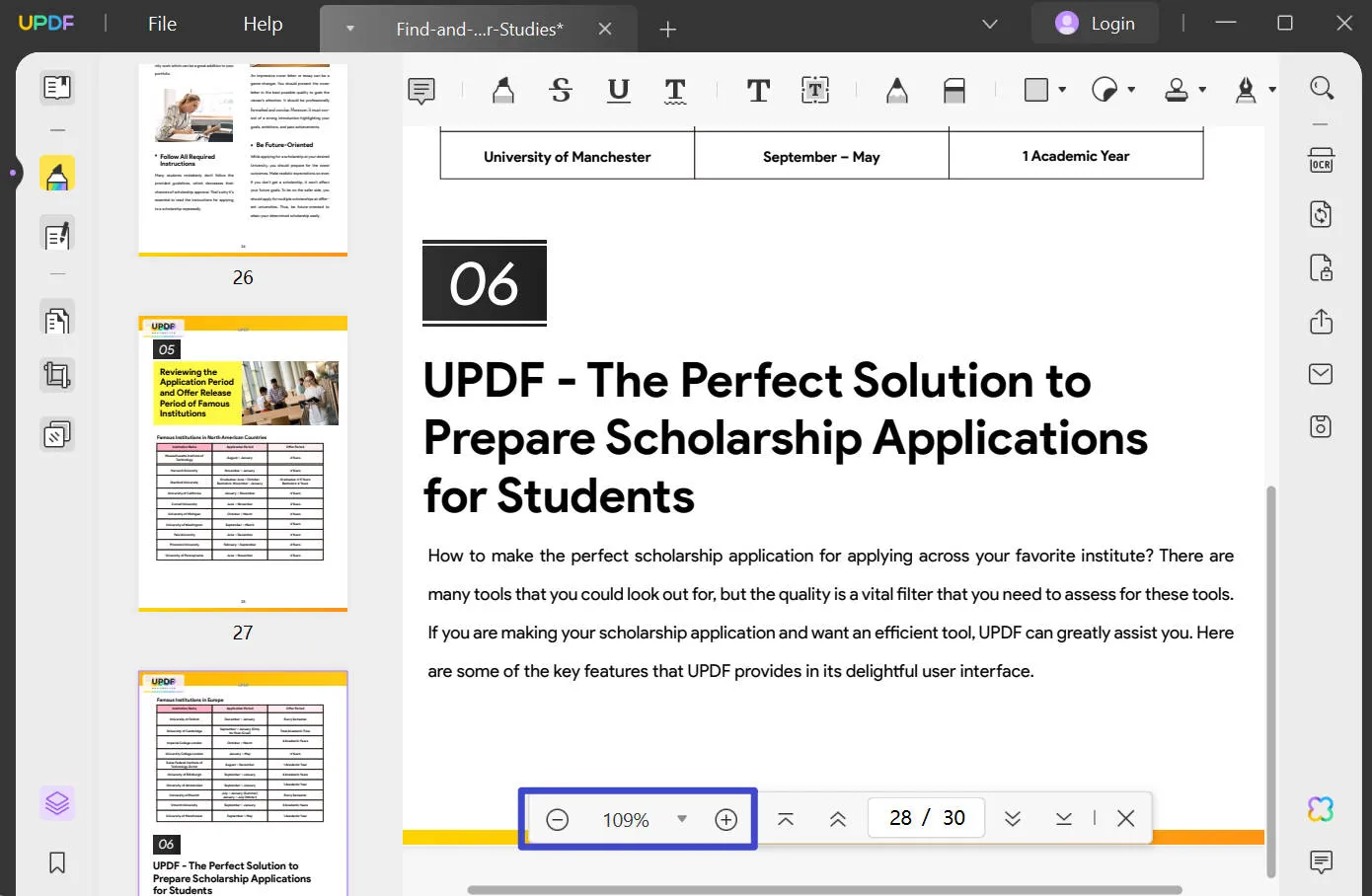1372x896 pixels.
Task: Switch to the Find-and-...r-Studies tab
Action: tap(479, 30)
